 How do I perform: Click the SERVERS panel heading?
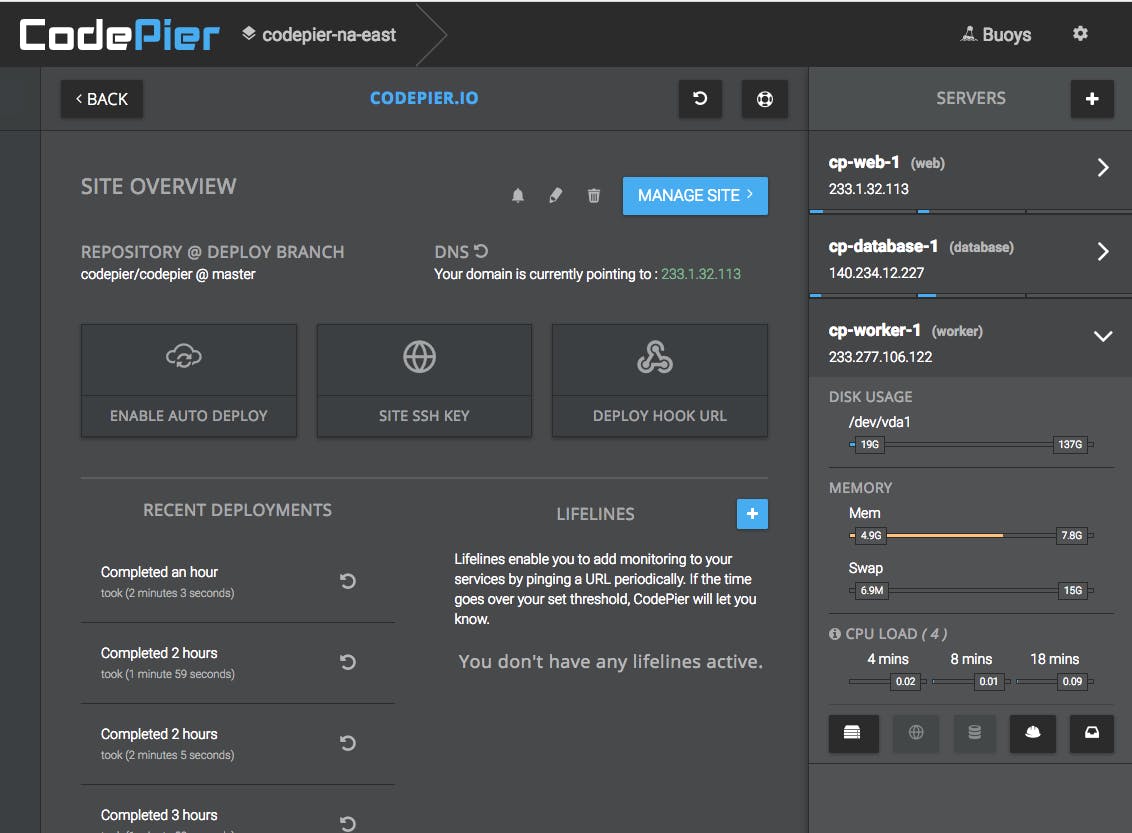coord(970,98)
